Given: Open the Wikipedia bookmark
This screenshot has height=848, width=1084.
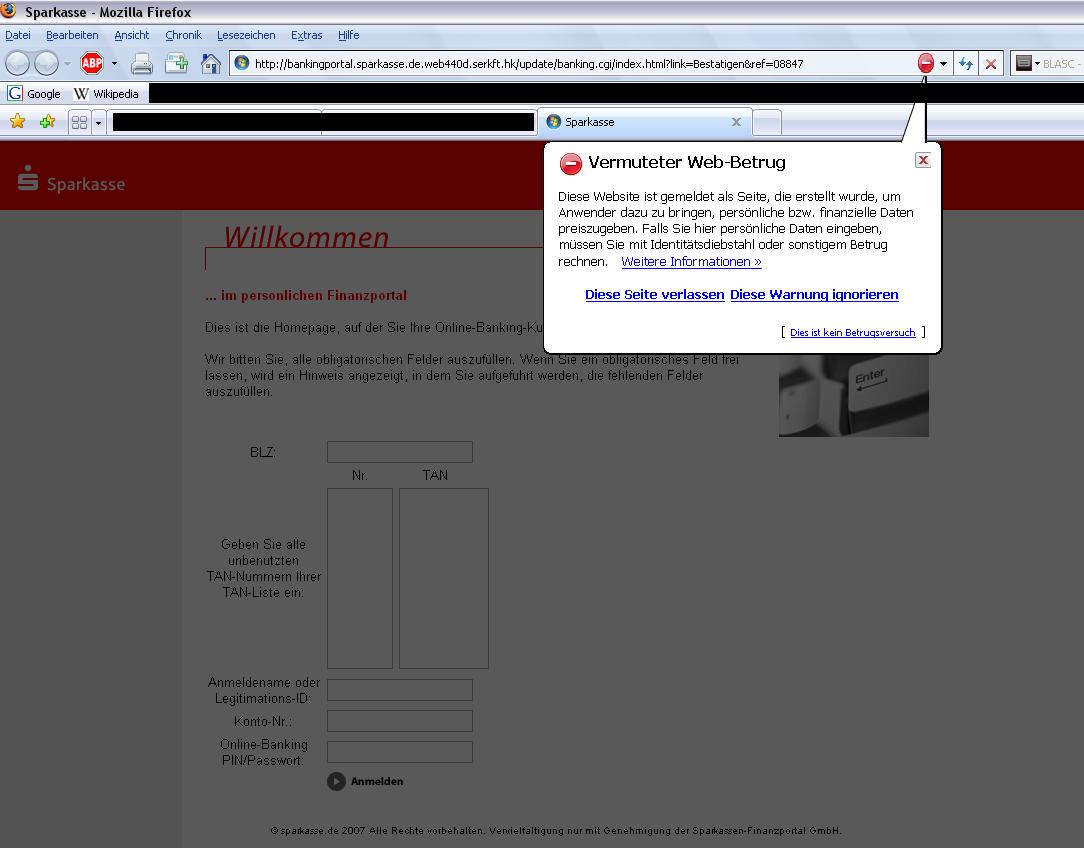Looking at the screenshot, I should [x=106, y=93].
